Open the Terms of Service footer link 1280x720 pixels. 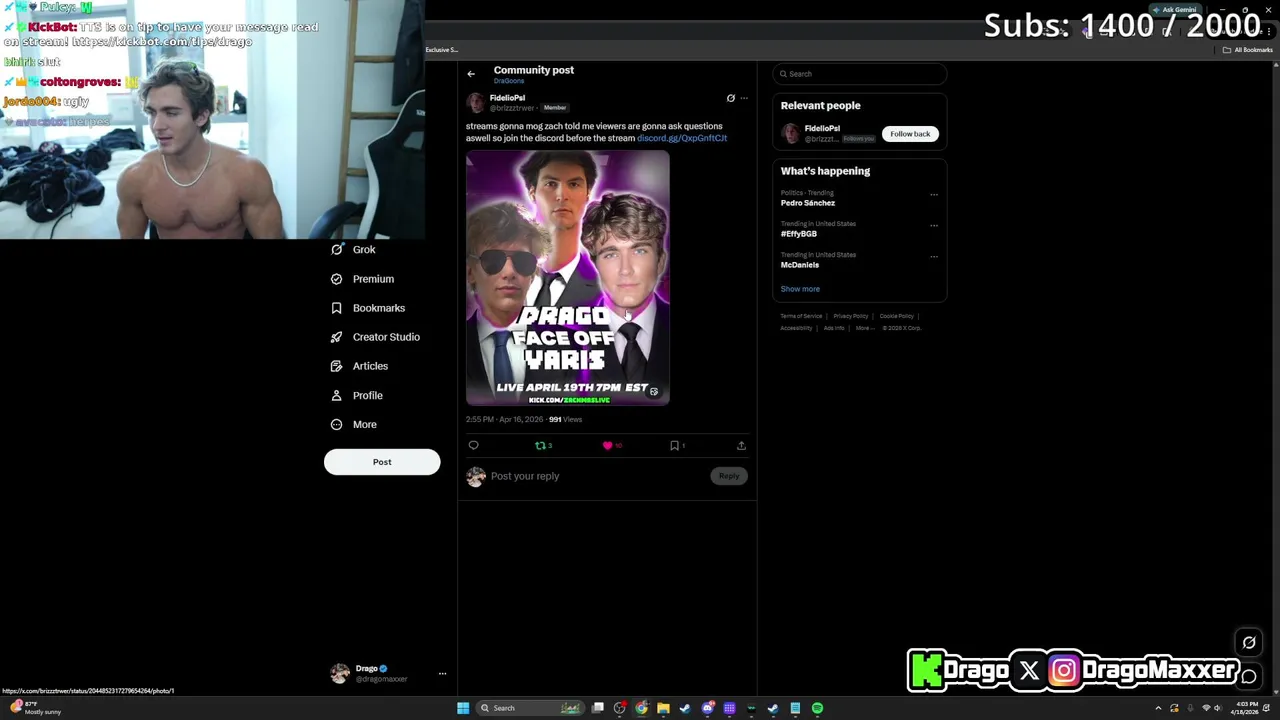[x=801, y=316]
